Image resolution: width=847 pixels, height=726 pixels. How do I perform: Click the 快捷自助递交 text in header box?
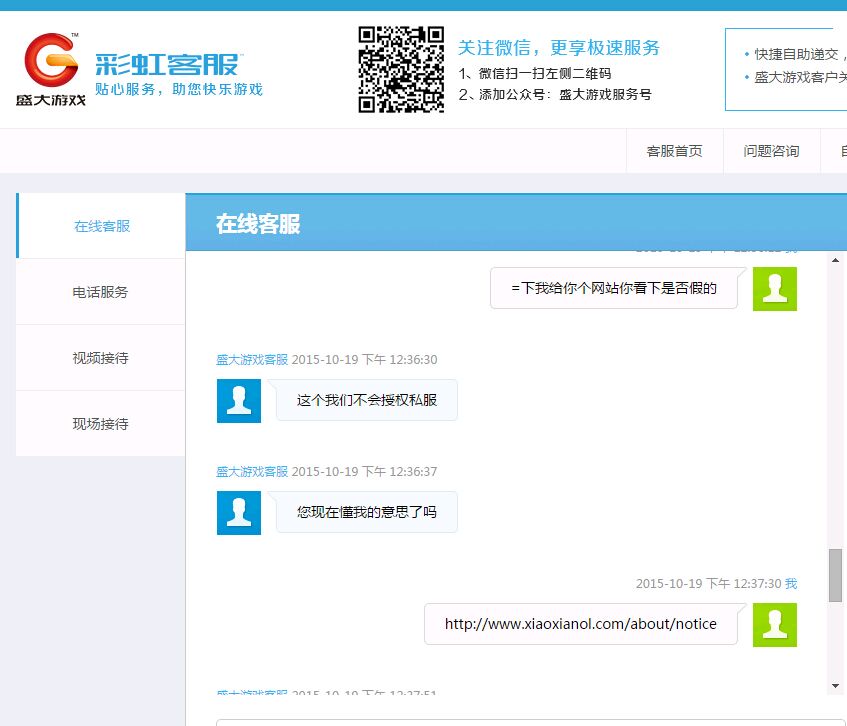point(795,55)
